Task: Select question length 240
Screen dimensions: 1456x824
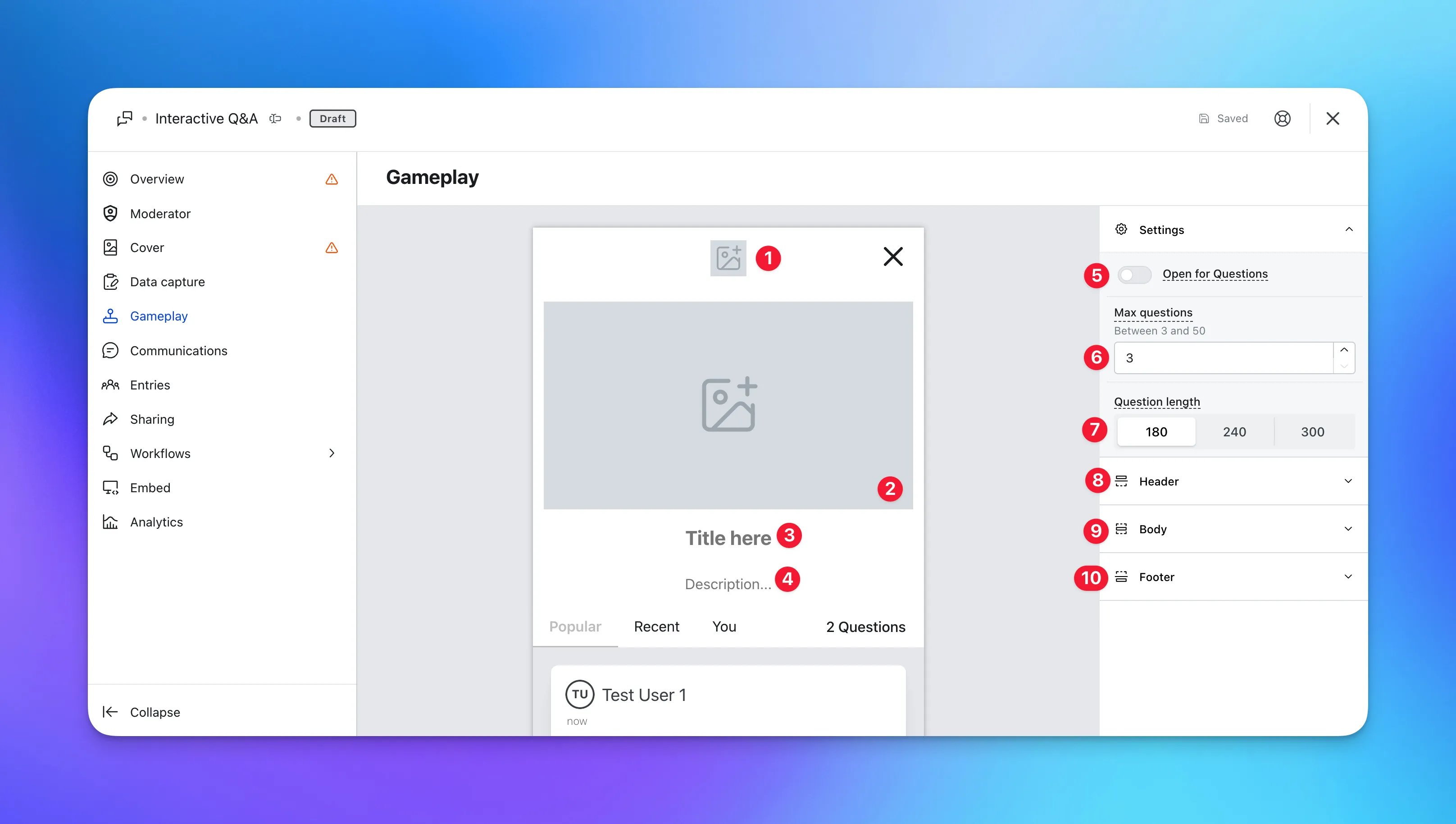Action: click(x=1234, y=432)
